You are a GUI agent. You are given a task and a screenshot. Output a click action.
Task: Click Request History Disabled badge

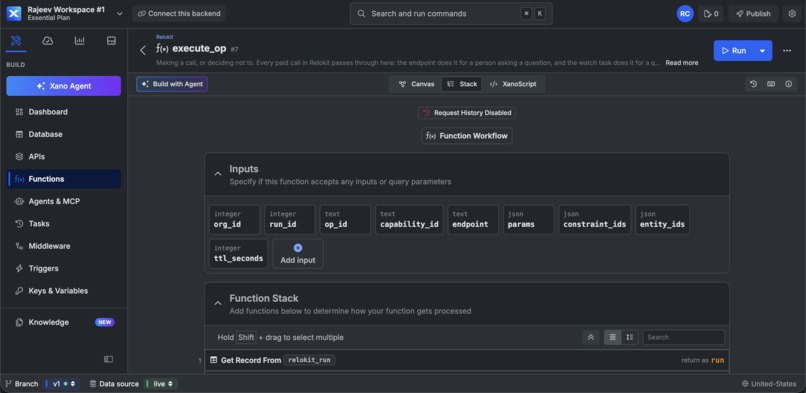[467, 113]
